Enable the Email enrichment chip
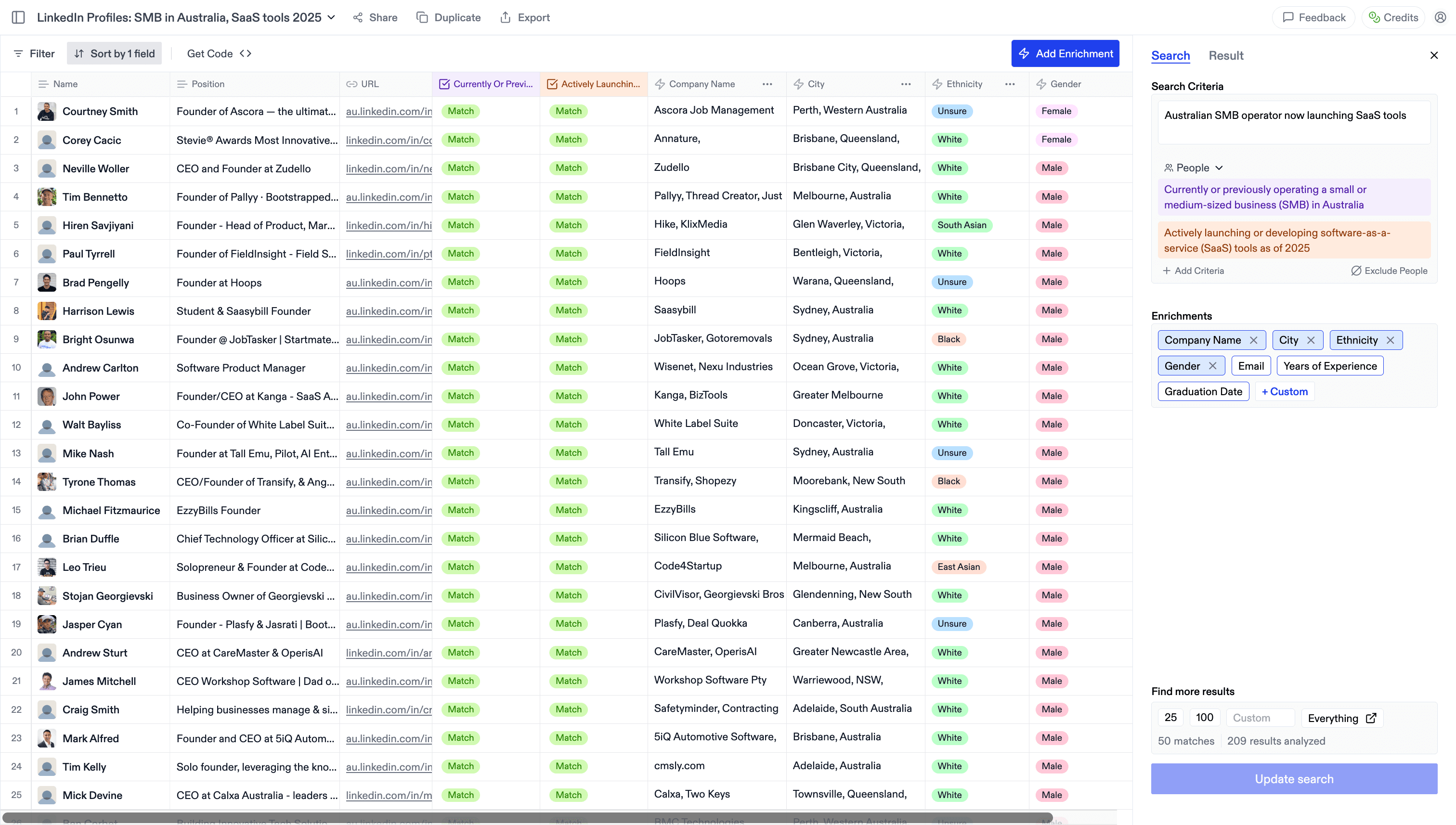1456x825 pixels. [x=1250, y=366]
